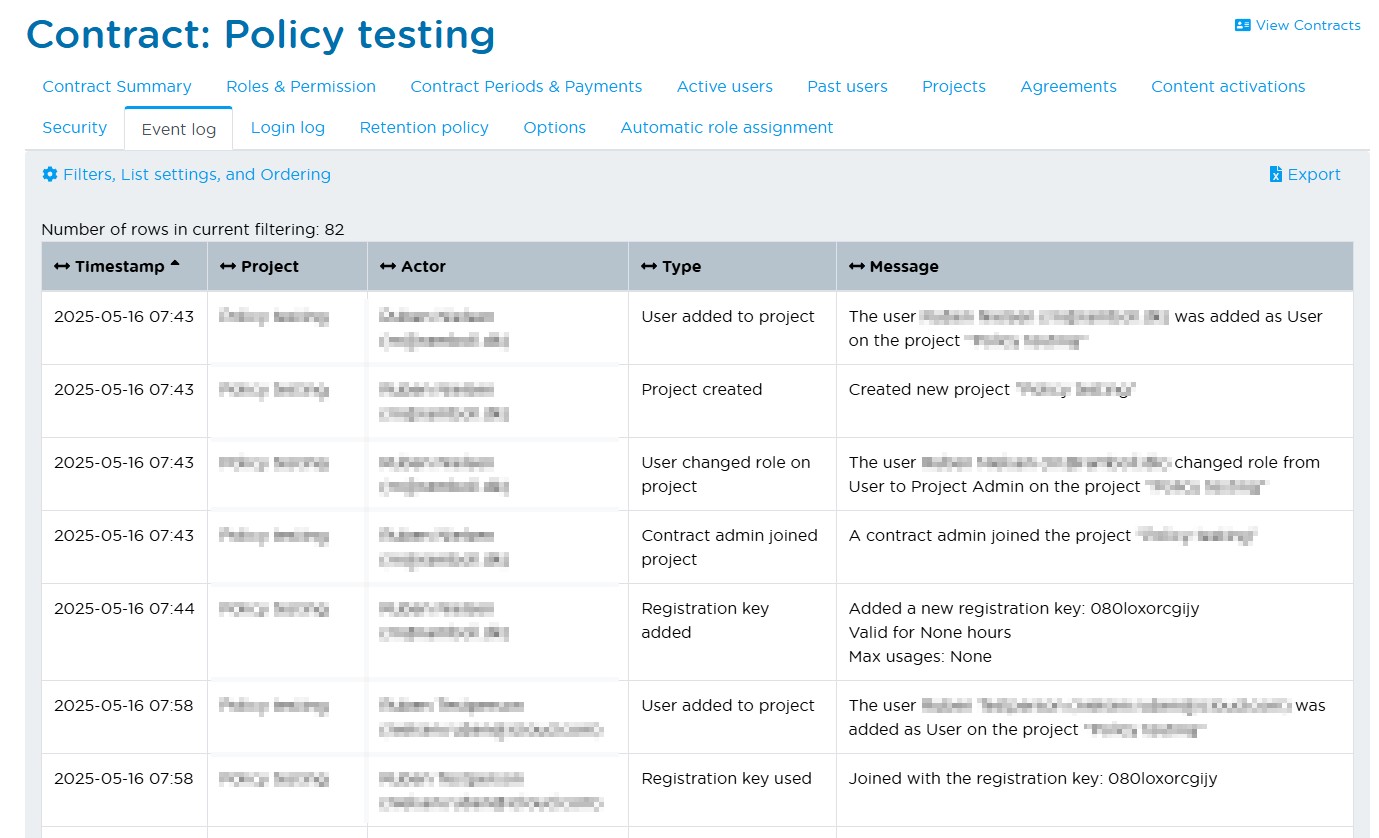Click the gear icon beside Filters
Viewport: 1379px width, 838px height.
(x=50, y=175)
